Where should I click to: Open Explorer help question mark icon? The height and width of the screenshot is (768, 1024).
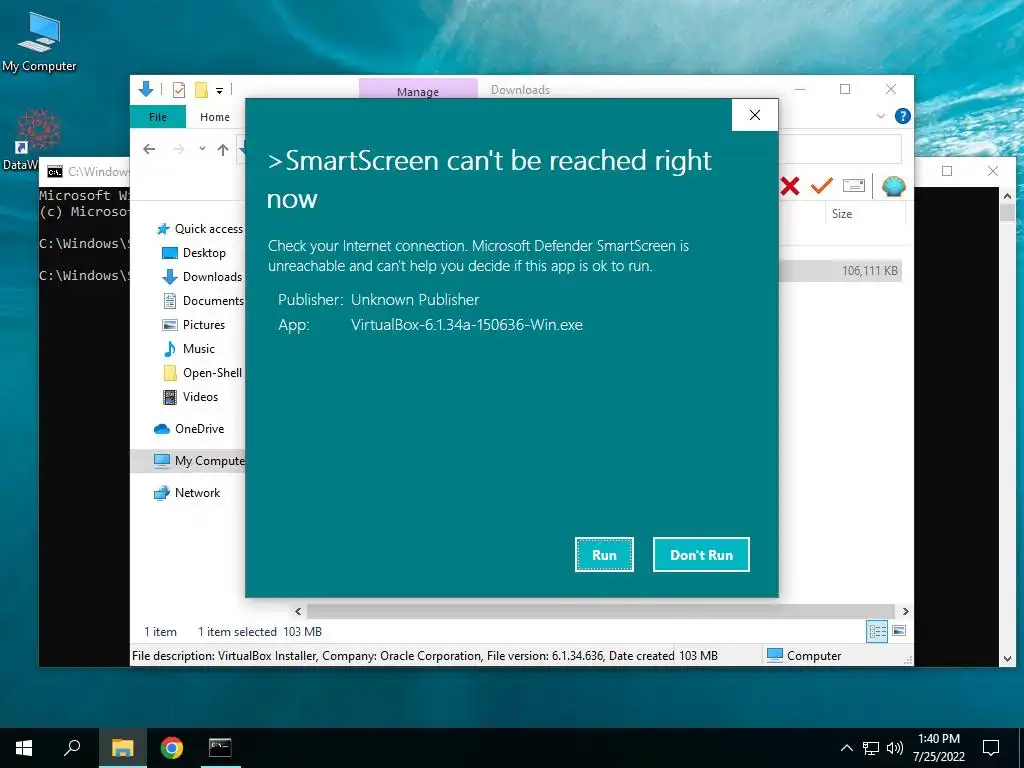point(903,116)
